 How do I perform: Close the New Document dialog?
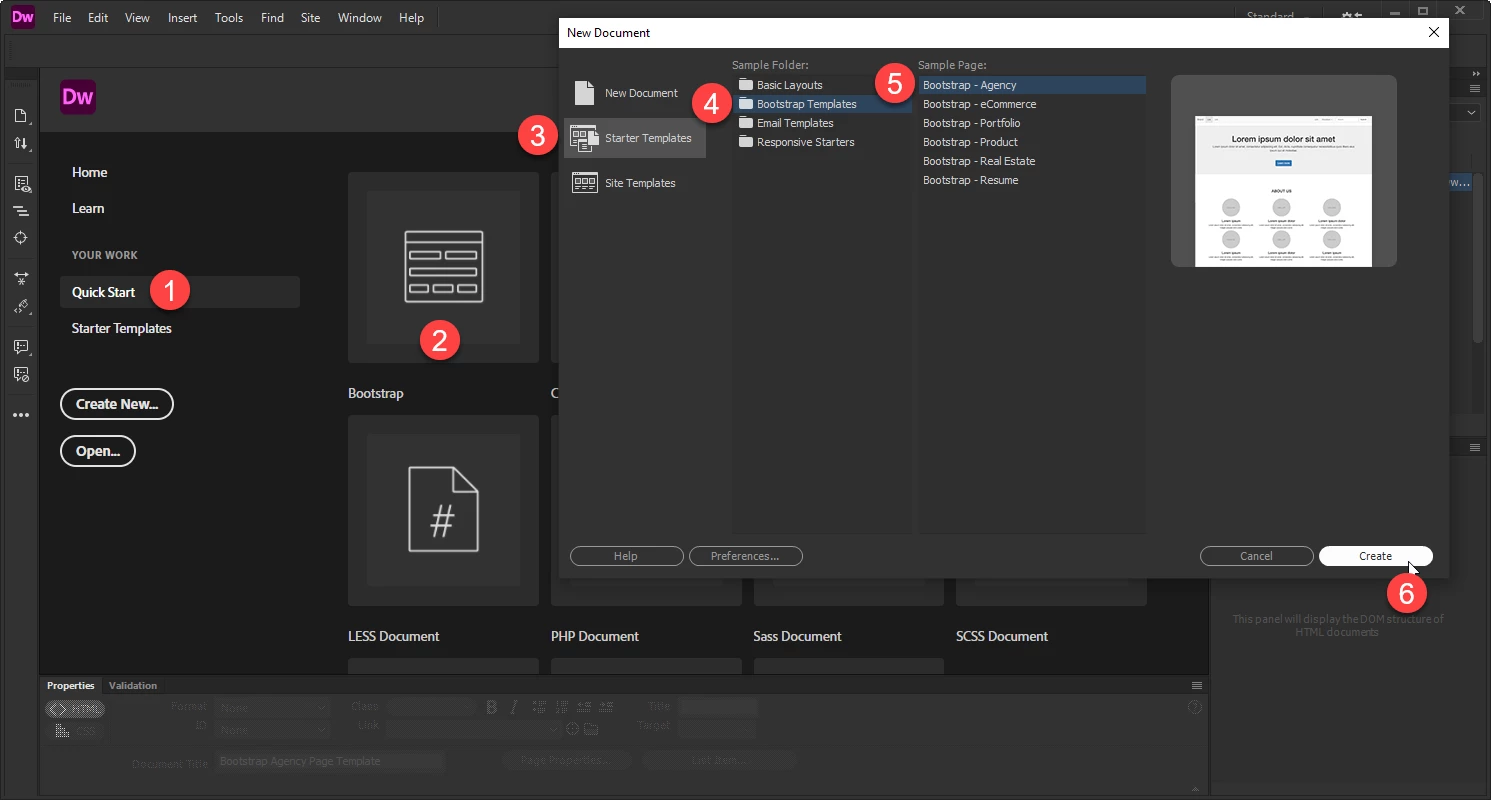tap(1434, 32)
